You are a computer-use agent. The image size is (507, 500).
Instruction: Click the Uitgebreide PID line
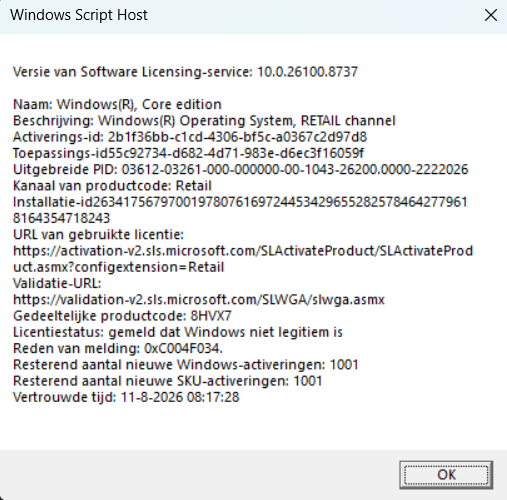240,170
